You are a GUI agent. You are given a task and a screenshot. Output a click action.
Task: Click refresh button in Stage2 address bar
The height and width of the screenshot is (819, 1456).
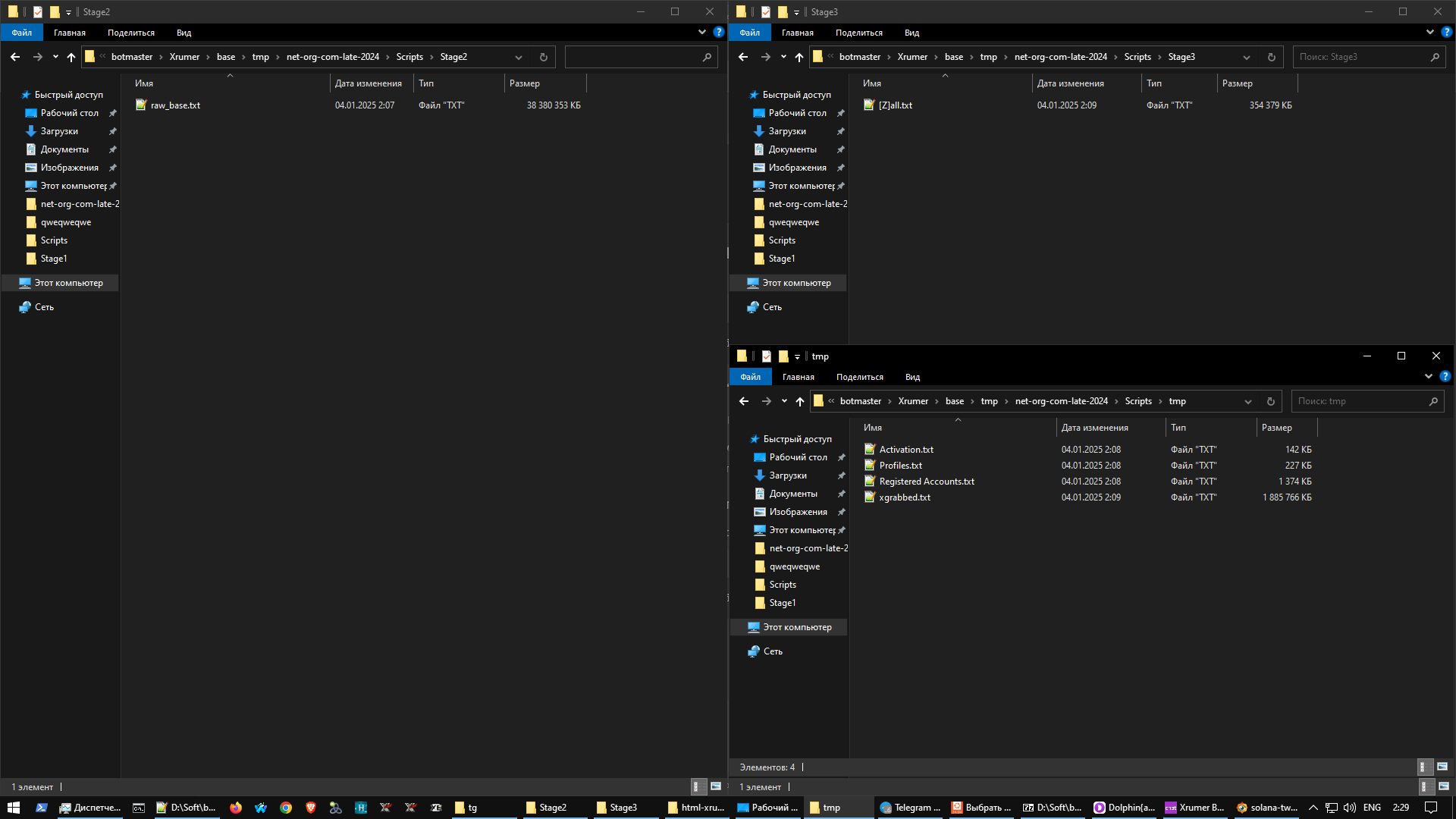tap(543, 57)
